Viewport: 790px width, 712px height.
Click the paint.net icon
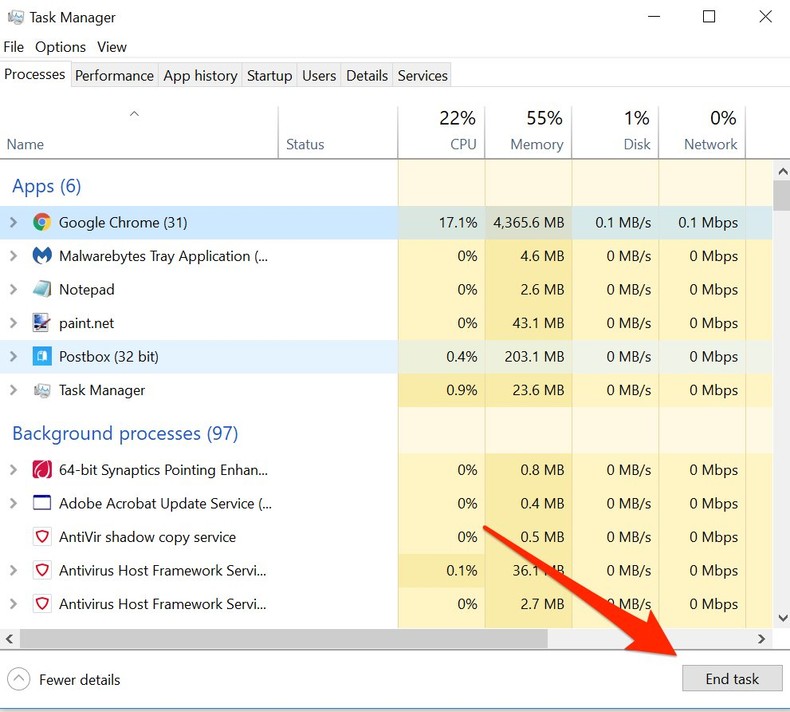42,323
